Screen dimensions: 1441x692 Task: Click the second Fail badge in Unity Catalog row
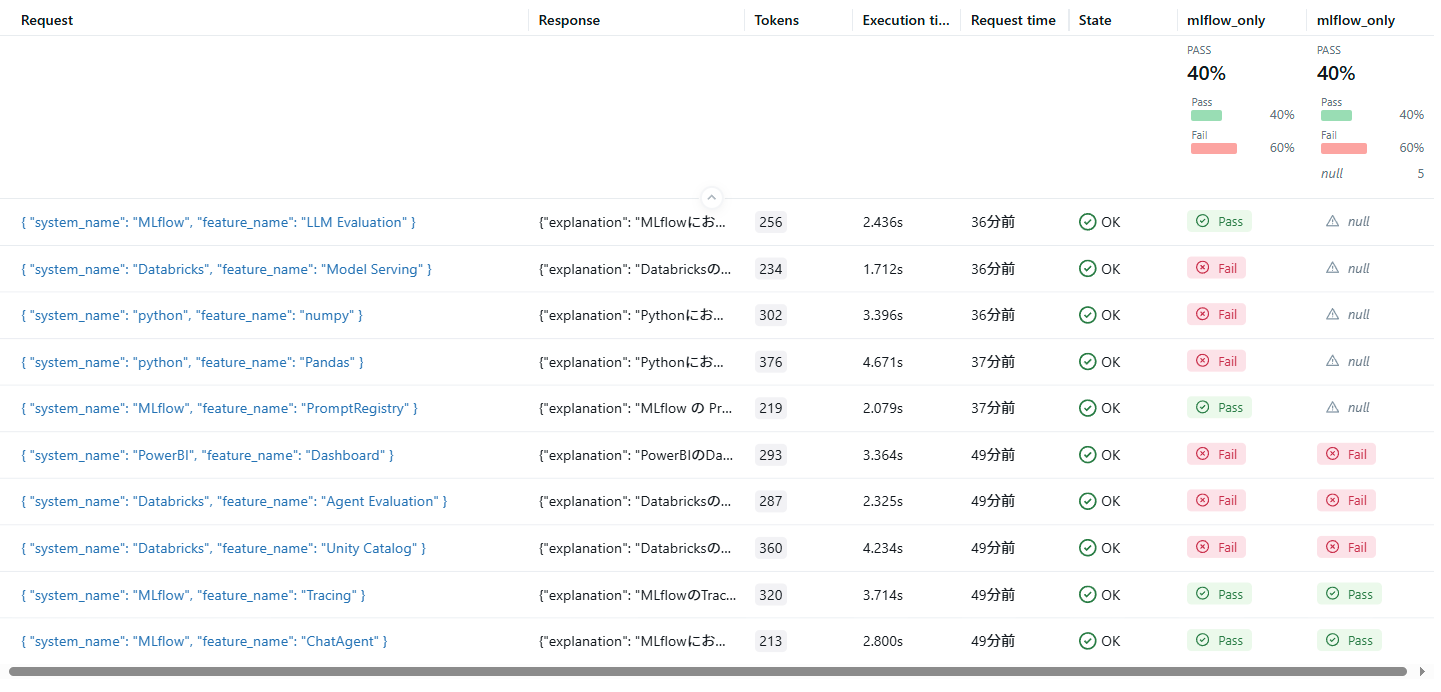tap(1346, 547)
